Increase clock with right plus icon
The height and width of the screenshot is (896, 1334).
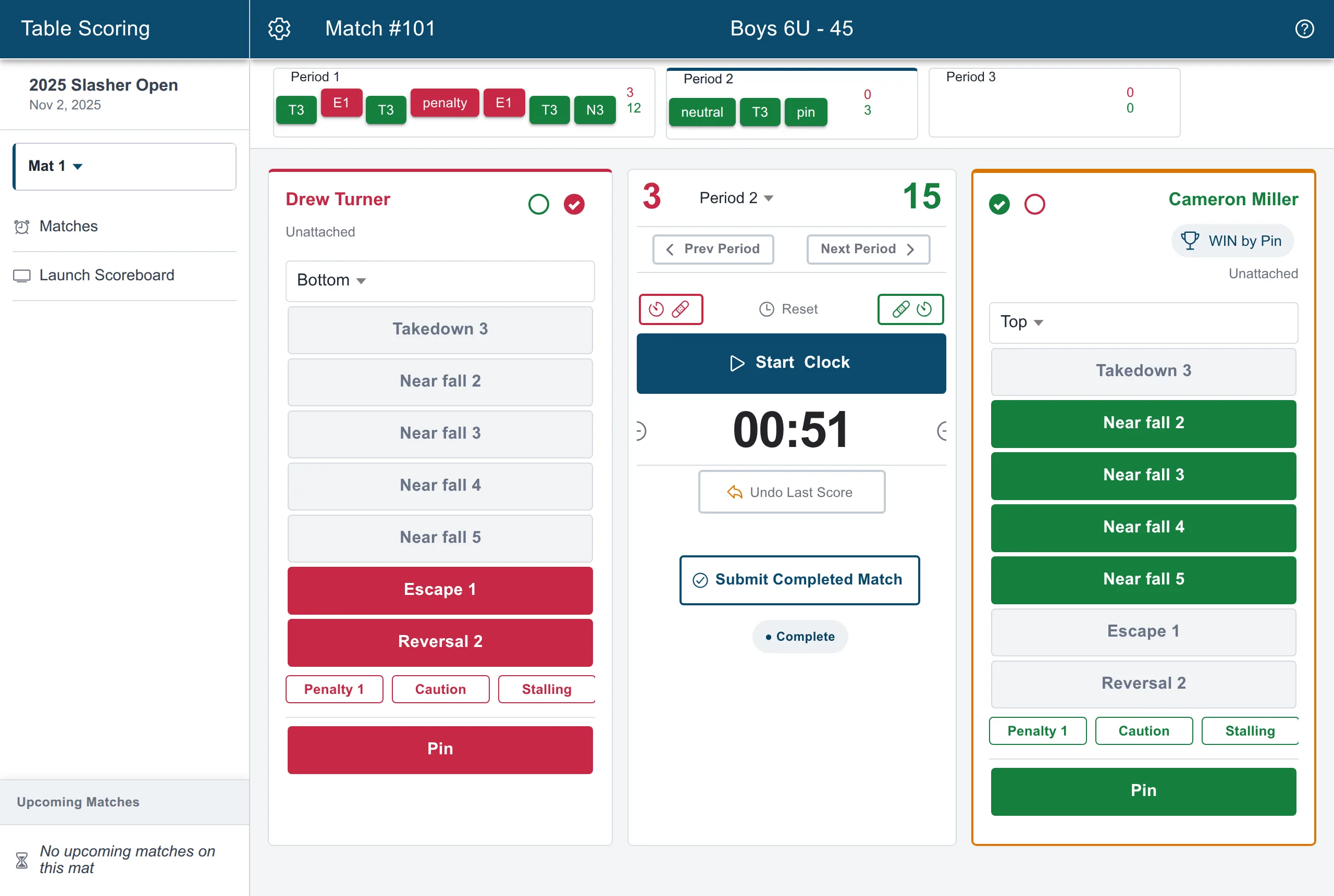(942, 431)
